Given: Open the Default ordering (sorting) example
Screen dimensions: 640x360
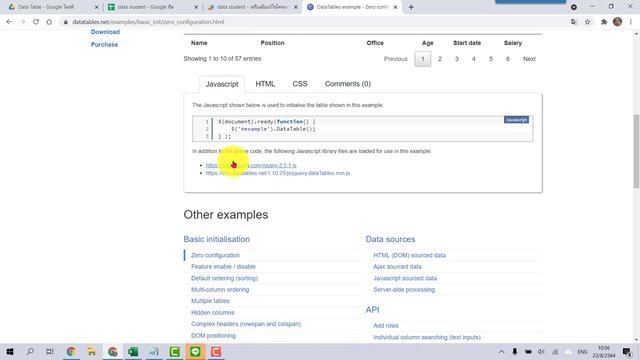Looking at the screenshot, I should (224, 278).
